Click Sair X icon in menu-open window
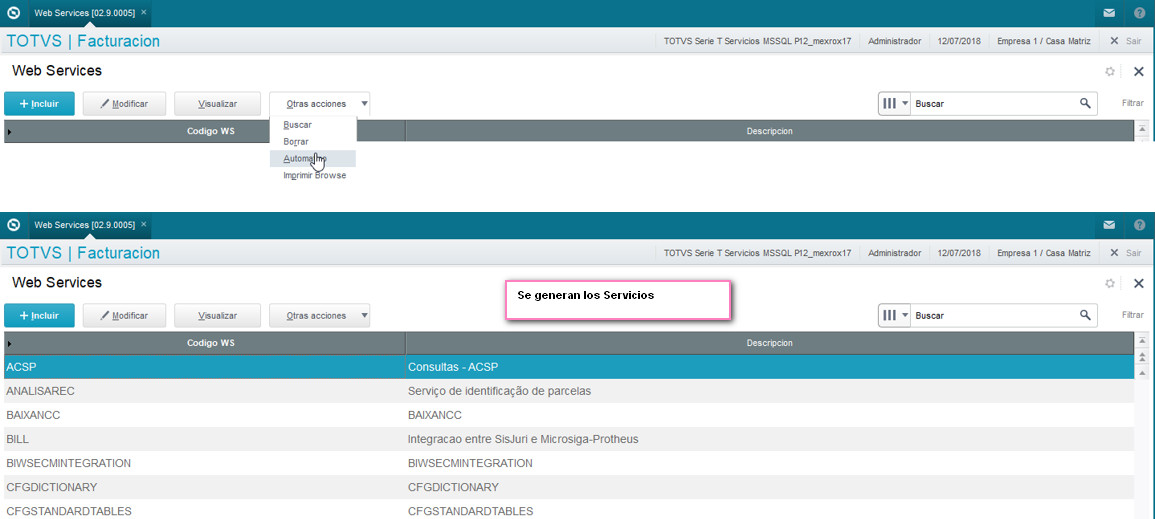 click(x=1114, y=41)
